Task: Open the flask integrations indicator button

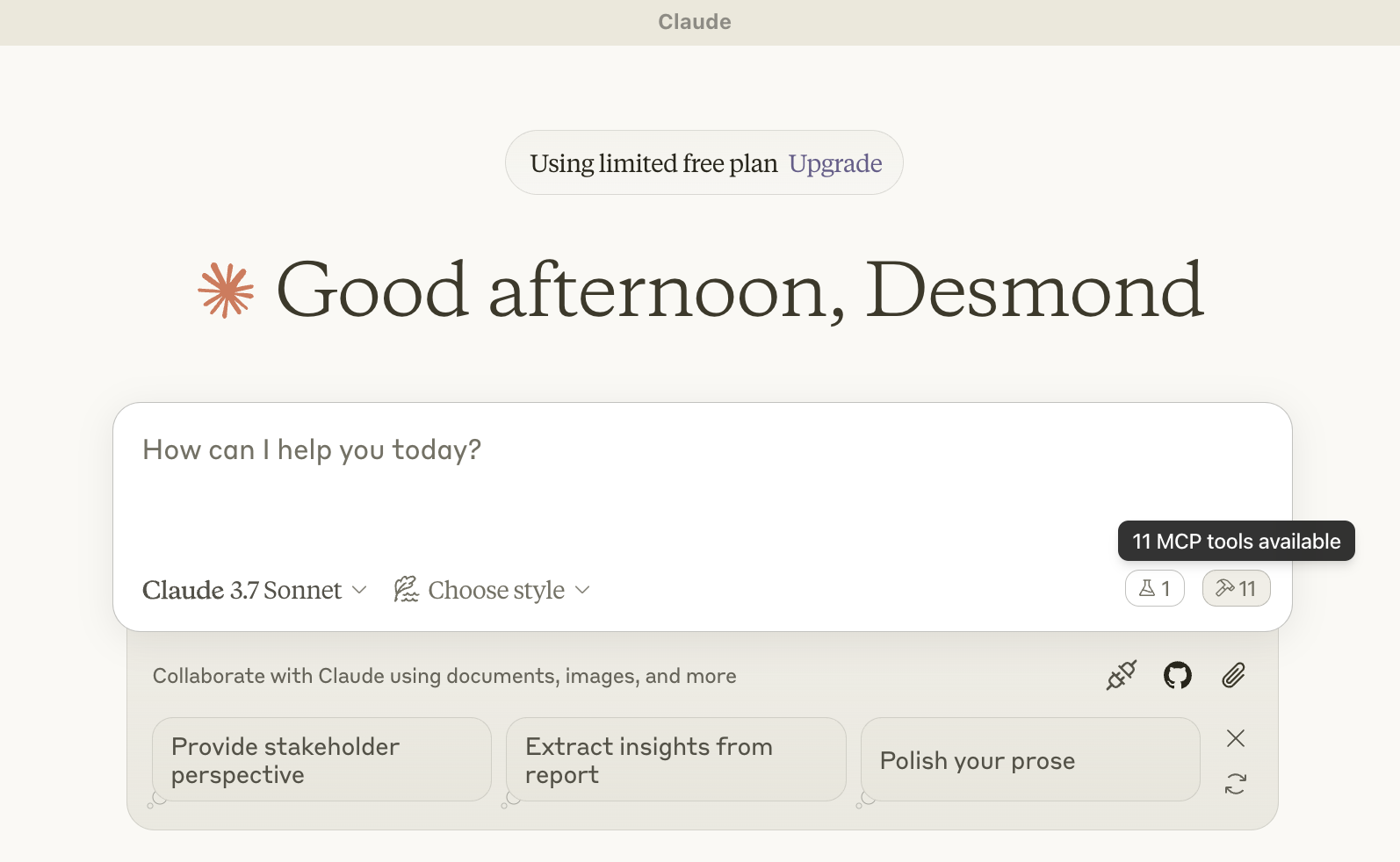Action: point(1154,588)
